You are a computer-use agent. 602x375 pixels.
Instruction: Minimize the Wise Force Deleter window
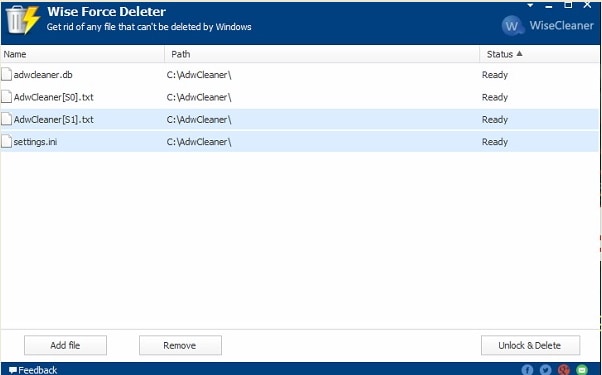[x=549, y=7]
